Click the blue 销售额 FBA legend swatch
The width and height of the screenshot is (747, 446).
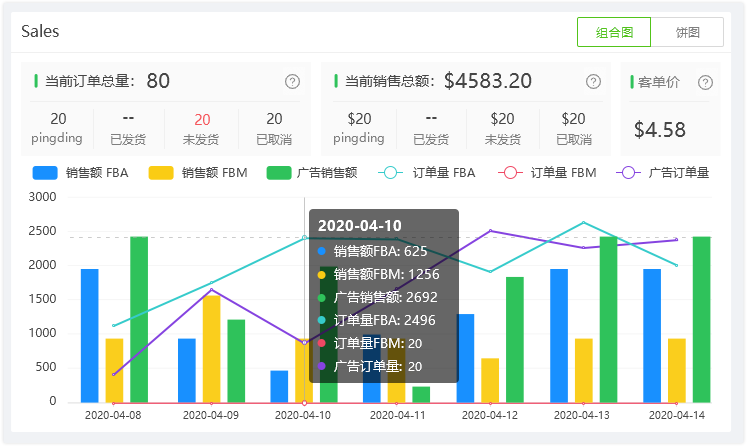[x=45, y=172]
